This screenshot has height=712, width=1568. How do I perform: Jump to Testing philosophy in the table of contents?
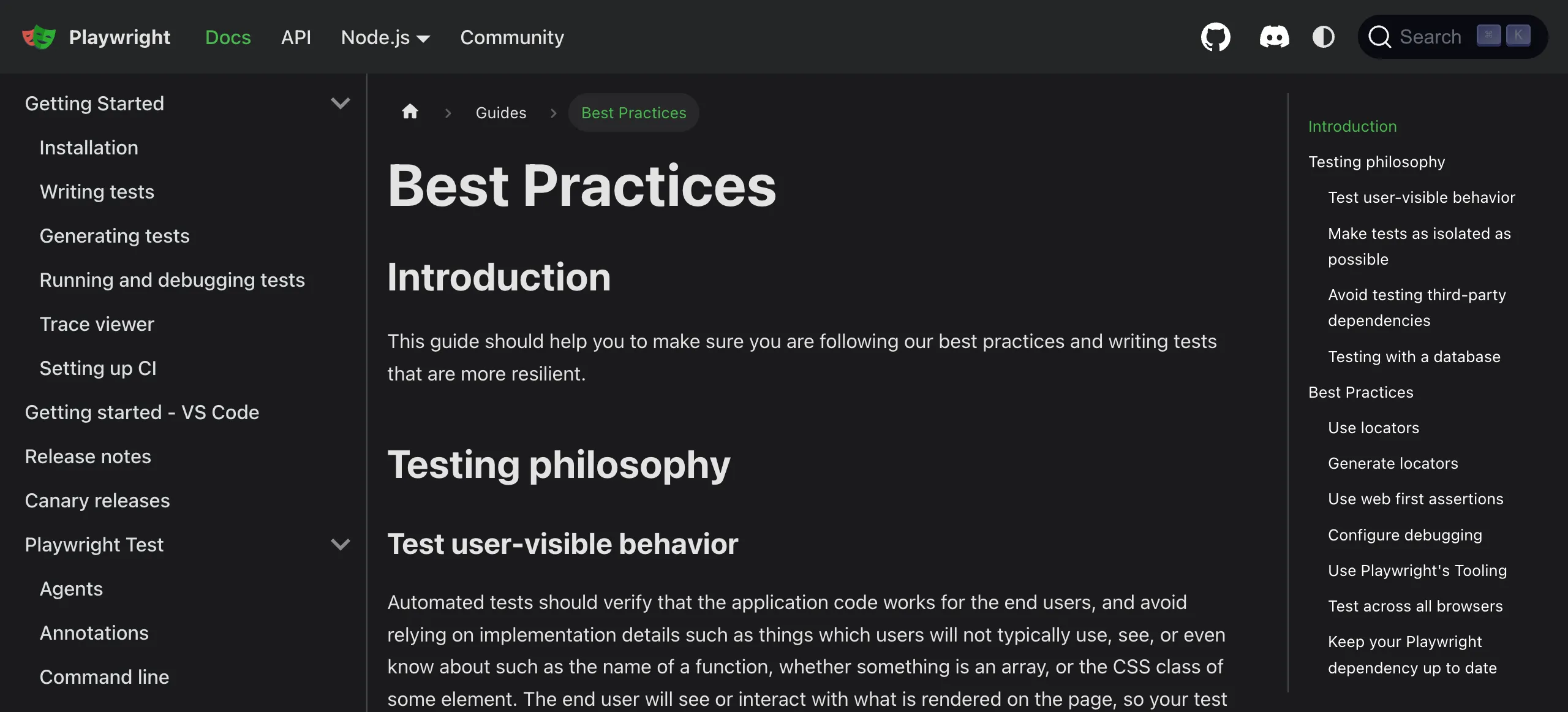(x=1376, y=161)
